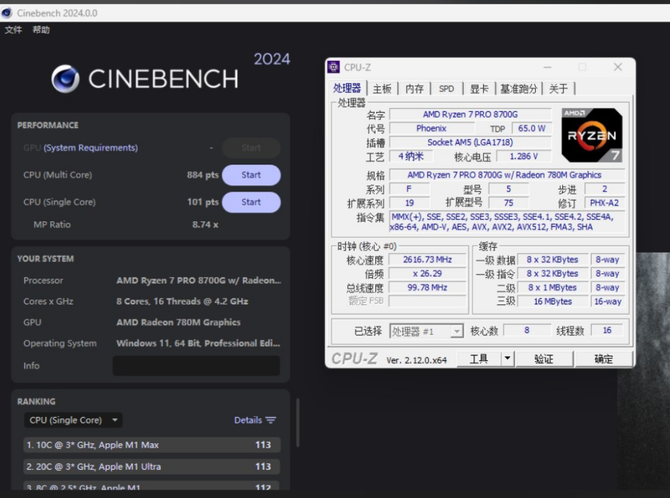Click the Cinebench sphere logo
This screenshot has width=670, height=498.
[65, 79]
